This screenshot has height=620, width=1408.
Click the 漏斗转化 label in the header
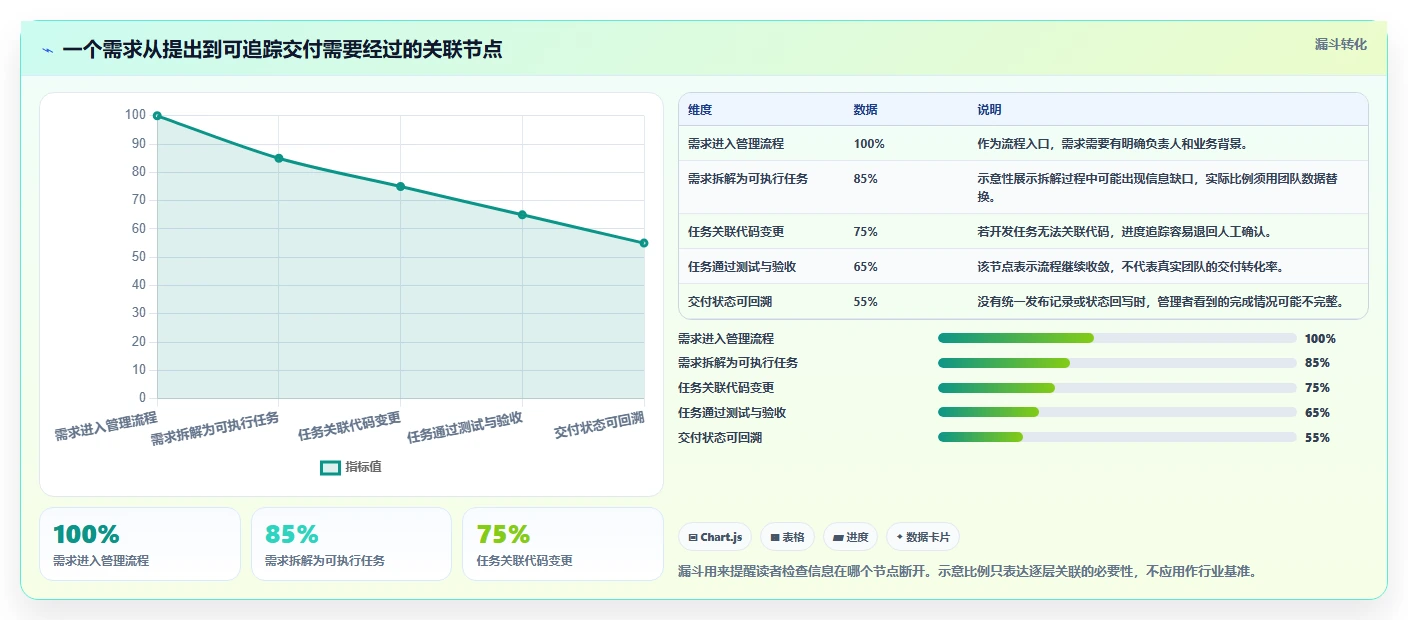point(1340,44)
